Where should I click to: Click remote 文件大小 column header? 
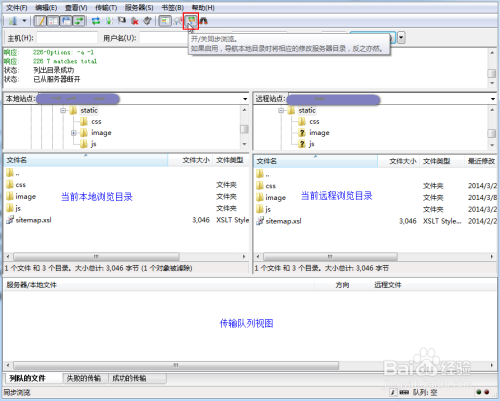398,161
